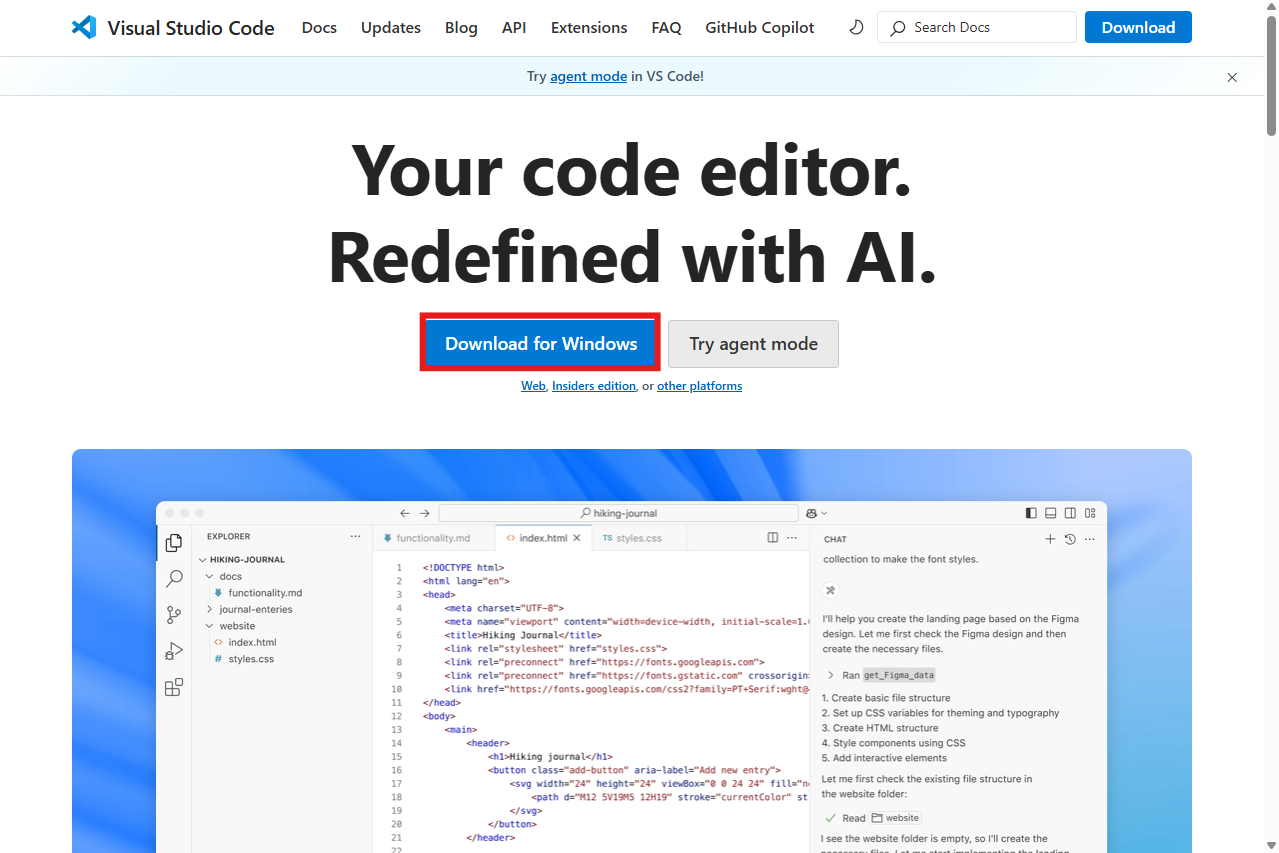
Task: Click the tools icon in chat message
Action: point(830,590)
